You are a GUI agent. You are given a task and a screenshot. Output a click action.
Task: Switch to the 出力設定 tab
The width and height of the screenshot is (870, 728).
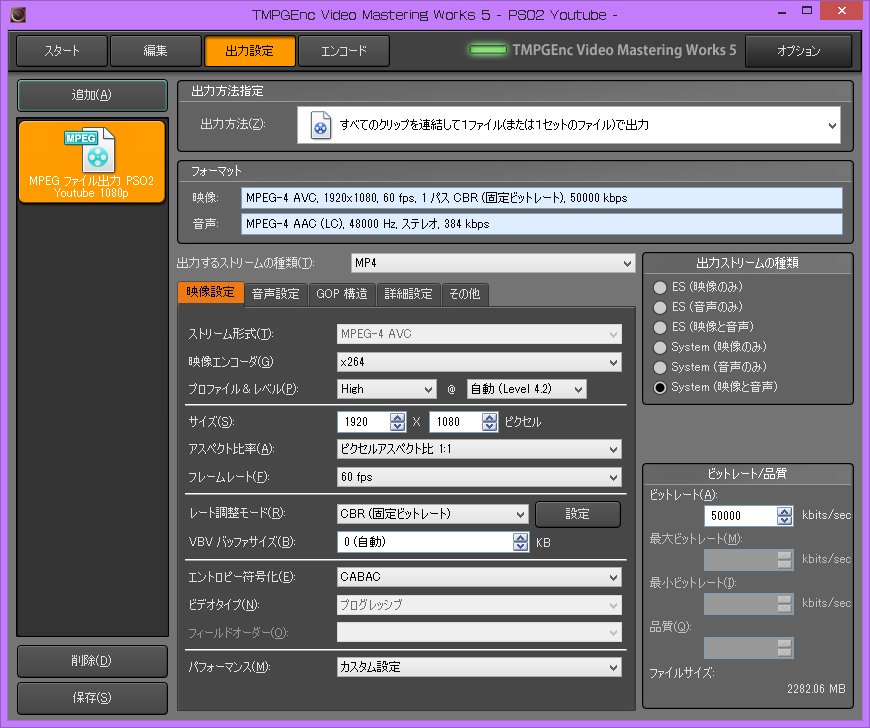tap(250, 51)
